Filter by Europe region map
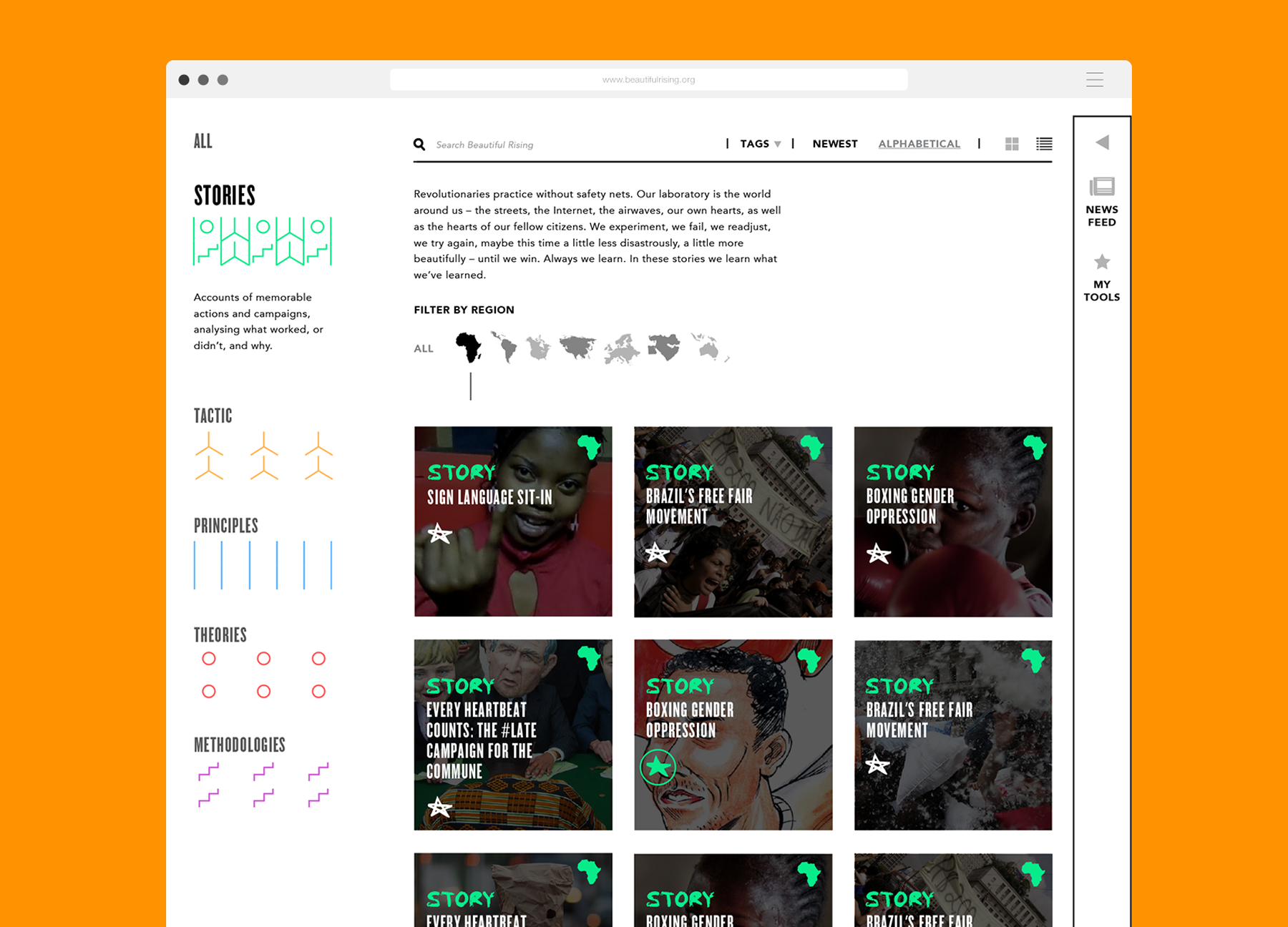This screenshot has width=1288, height=927. tap(621, 349)
